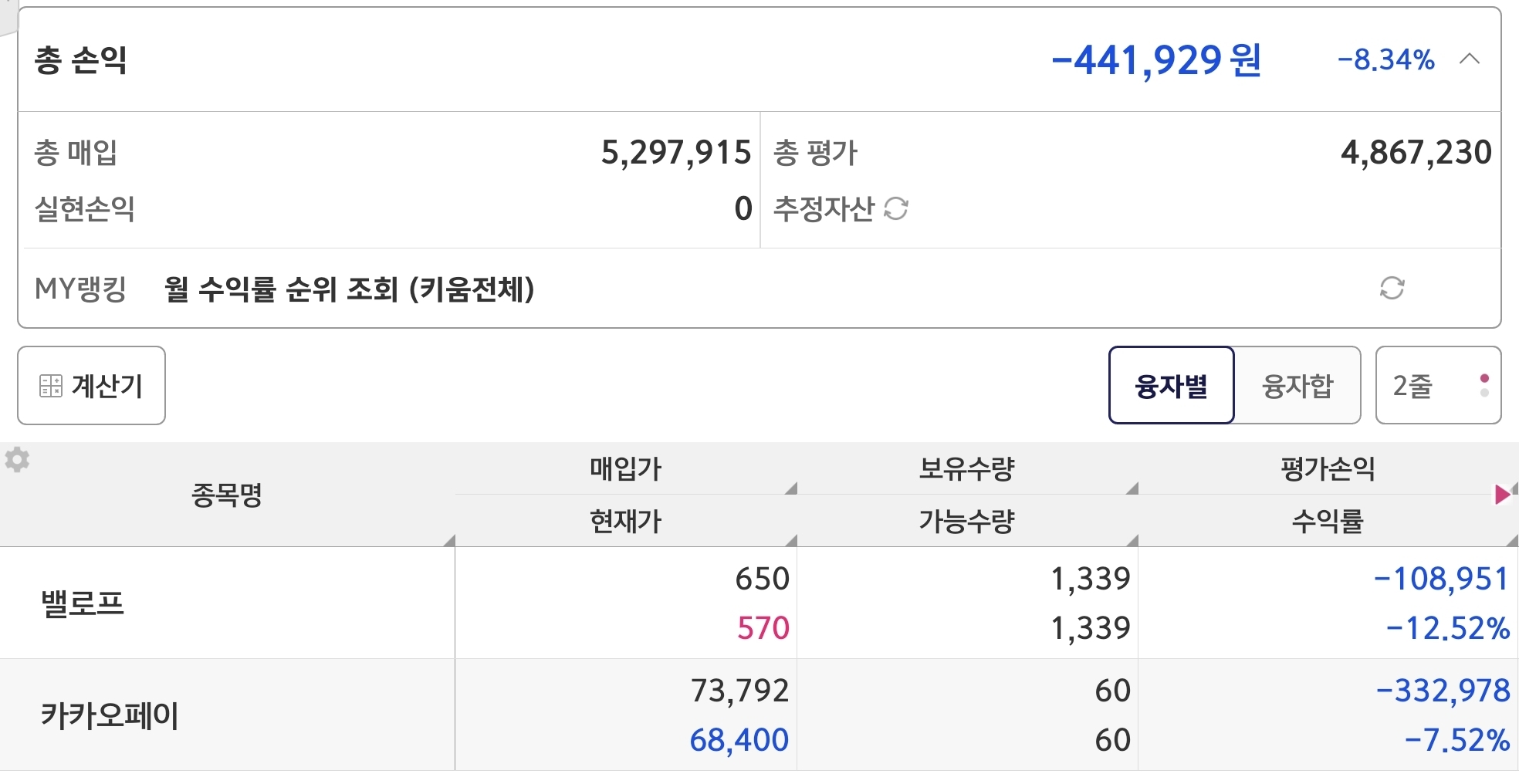Viewport: 1519px width, 784px height.
Task: Collapse the 총 손익 summary panel
Action: 1470,59
